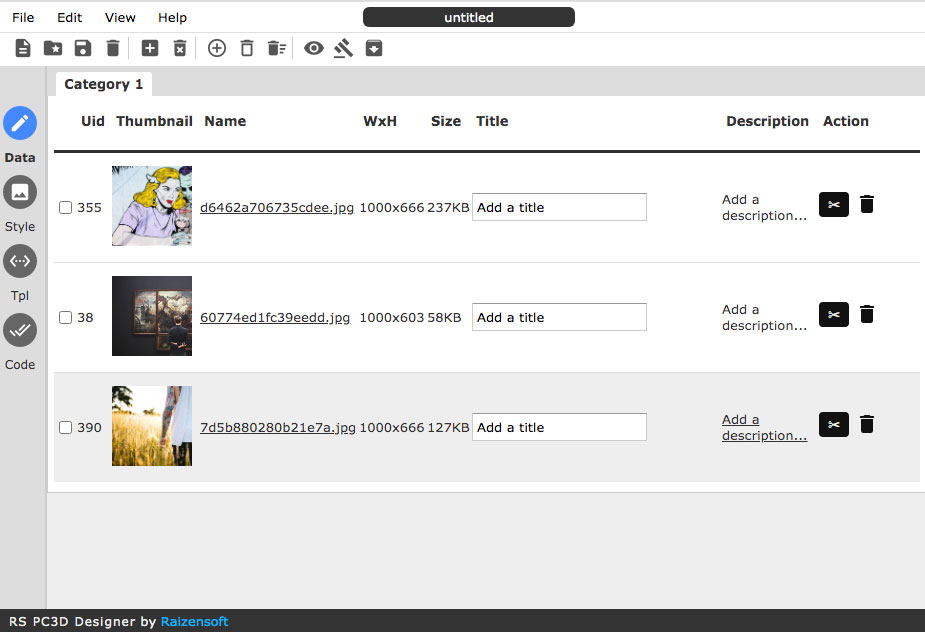Check the box for Uid 355
Viewport: 925px width, 632px height.
65,208
